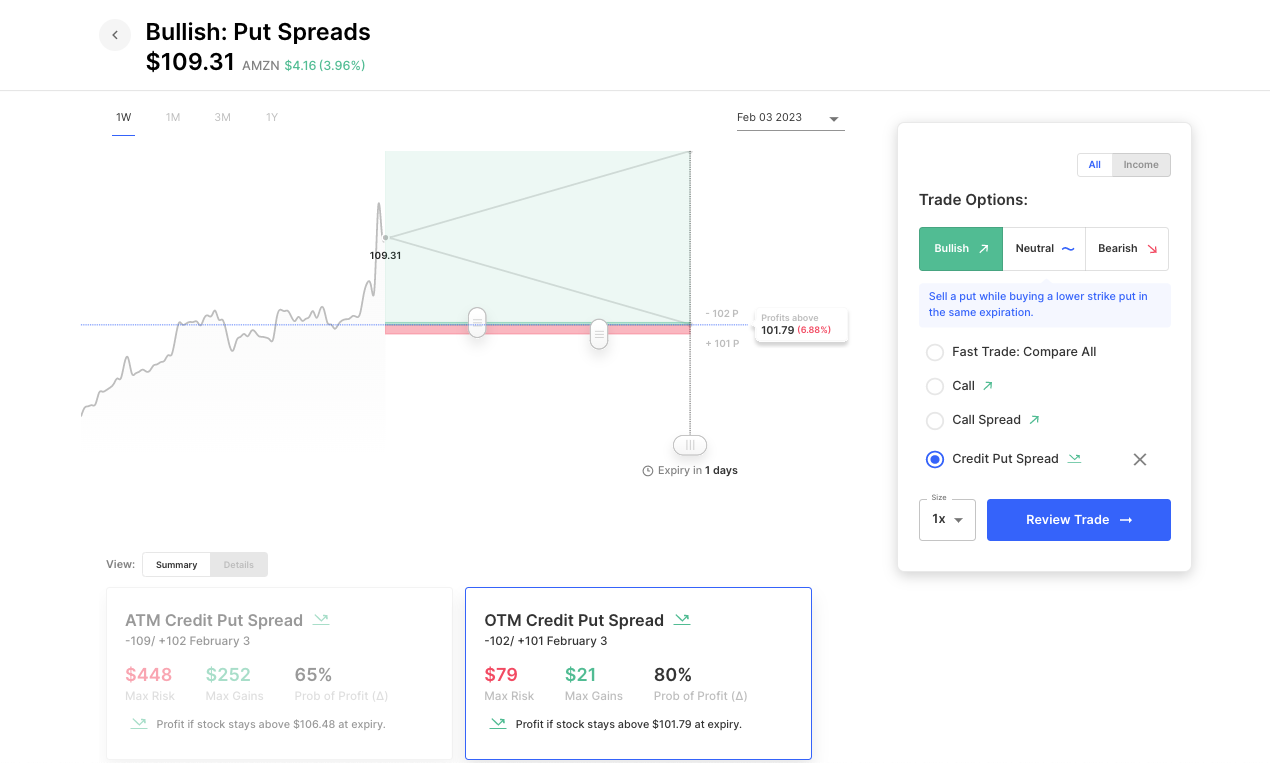
Task: Select the Call Spread radio button
Action: [934, 420]
